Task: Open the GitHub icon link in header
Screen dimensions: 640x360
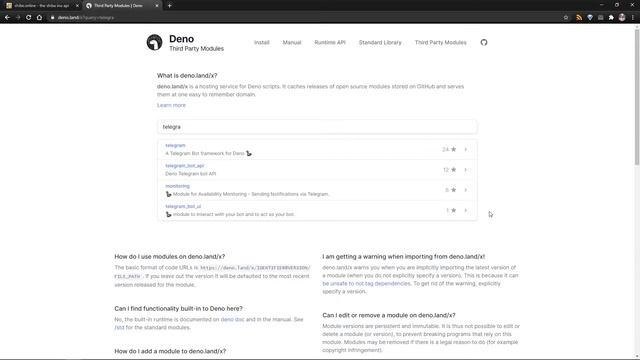Action: pos(484,42)
